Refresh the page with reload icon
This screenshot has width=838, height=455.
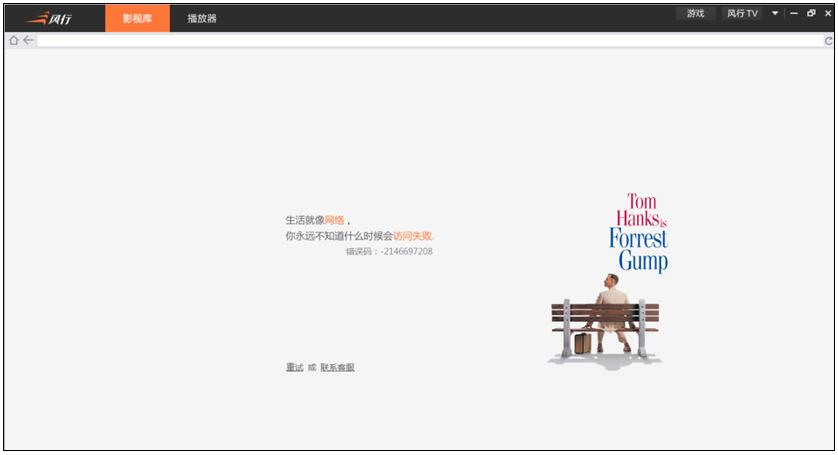tap(828, 41)
